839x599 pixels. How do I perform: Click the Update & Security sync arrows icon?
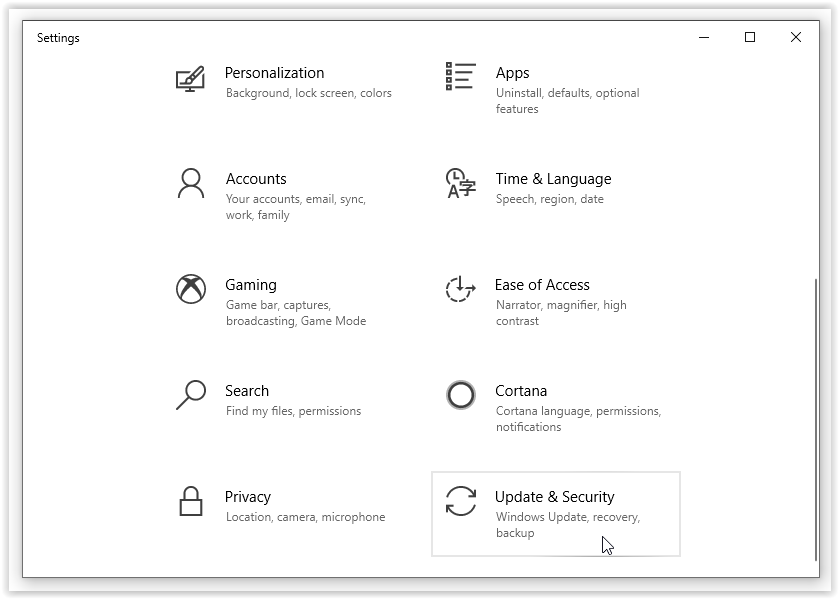(x=461, y=501)
